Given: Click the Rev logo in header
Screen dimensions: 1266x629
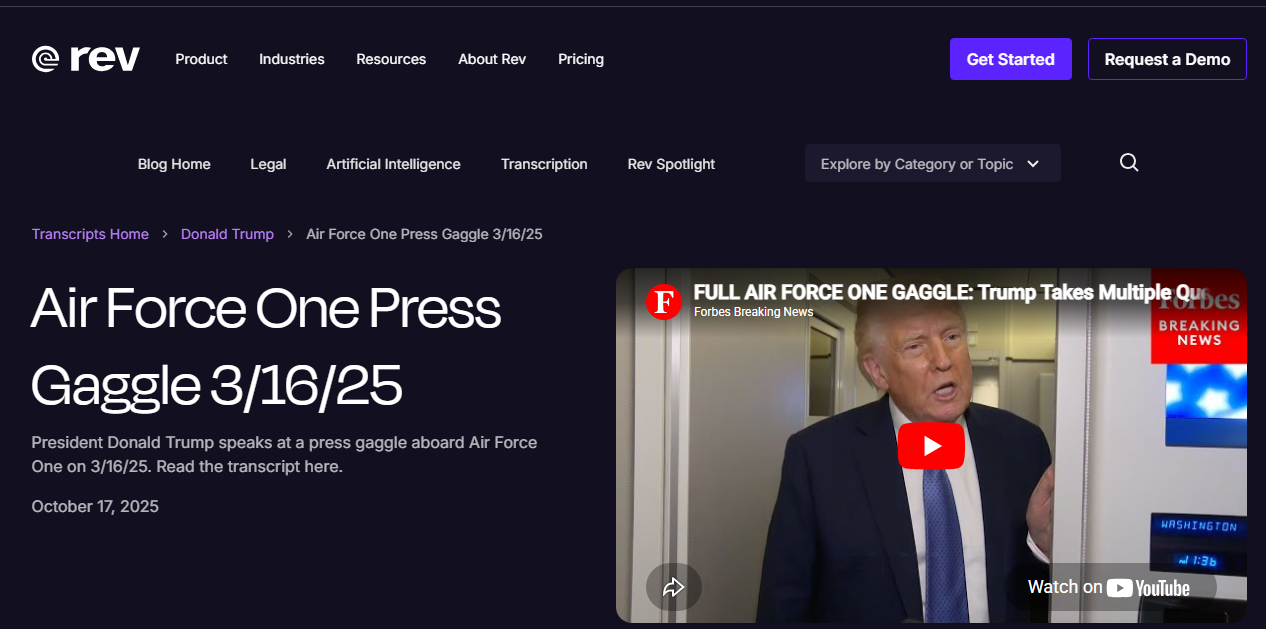Looking at the screenshot, I should [x=86, y=59].
